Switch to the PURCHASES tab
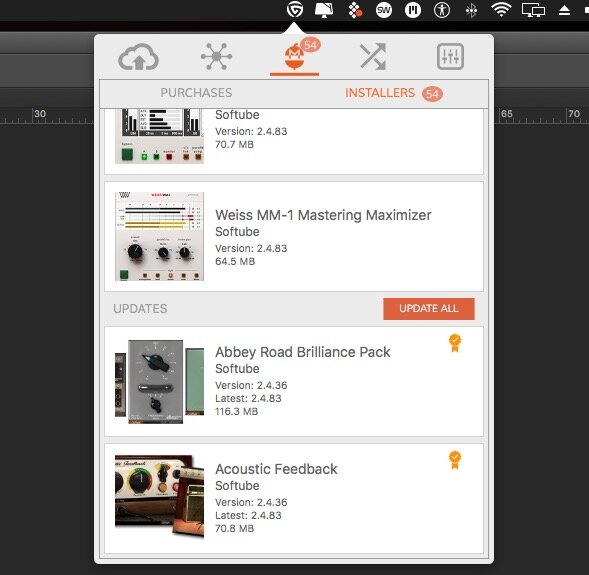The width and height of the screenshot is (589, 575). click(196, 93)
